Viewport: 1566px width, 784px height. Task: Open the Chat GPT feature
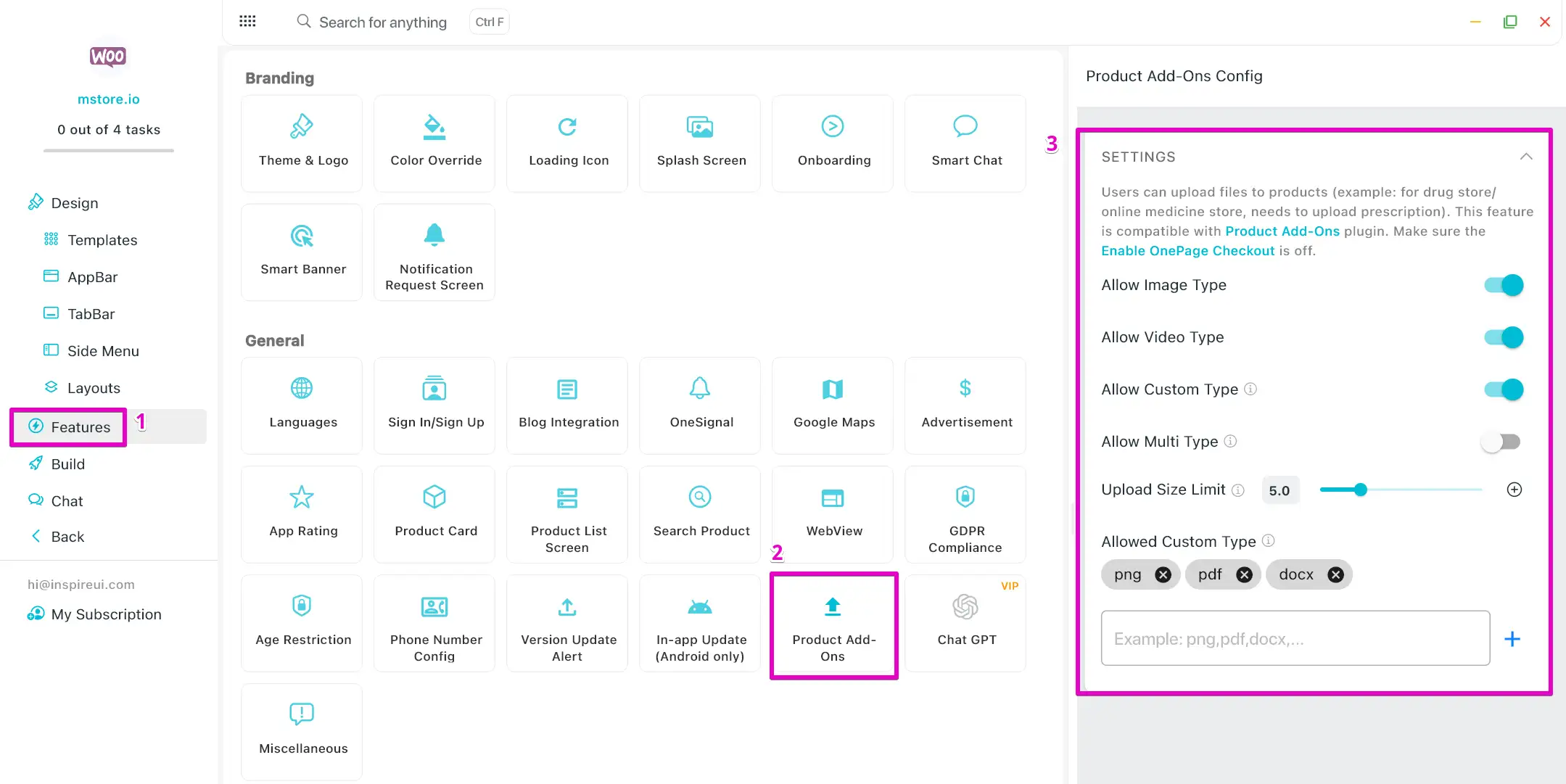[965, 622]
